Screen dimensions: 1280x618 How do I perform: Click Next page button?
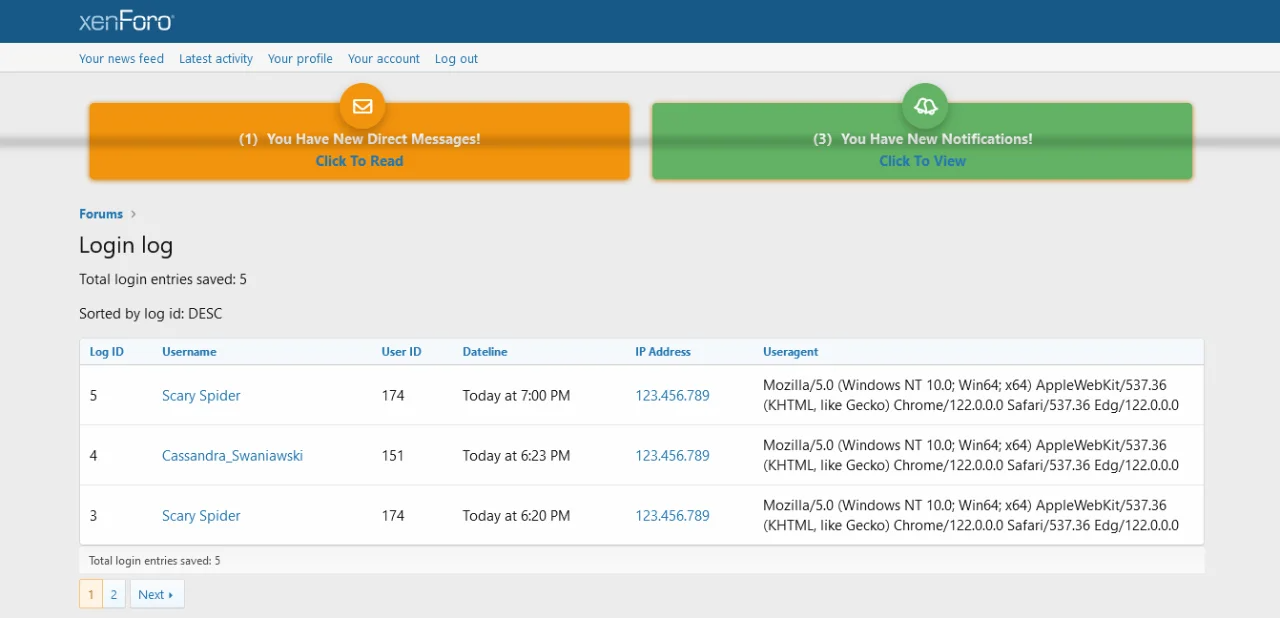156,595
